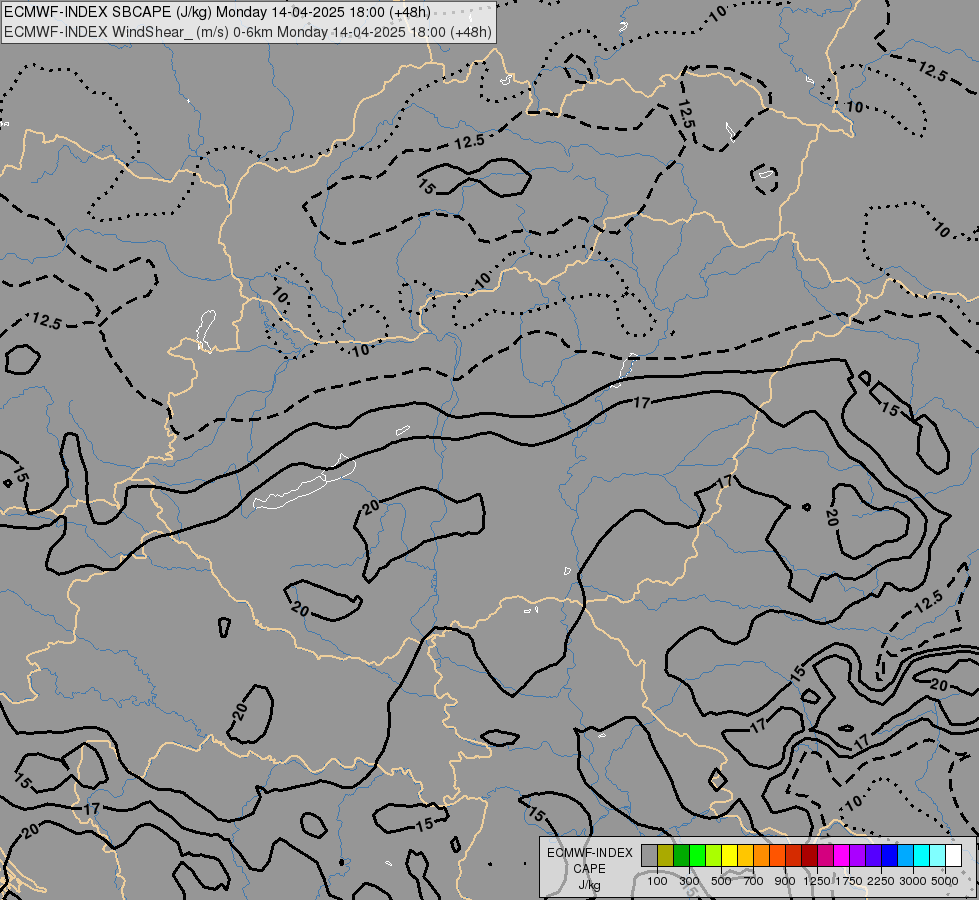Click the olive swatch in the CAPE legend
Viewport: 979px width, 900px height.
[666, 856]
